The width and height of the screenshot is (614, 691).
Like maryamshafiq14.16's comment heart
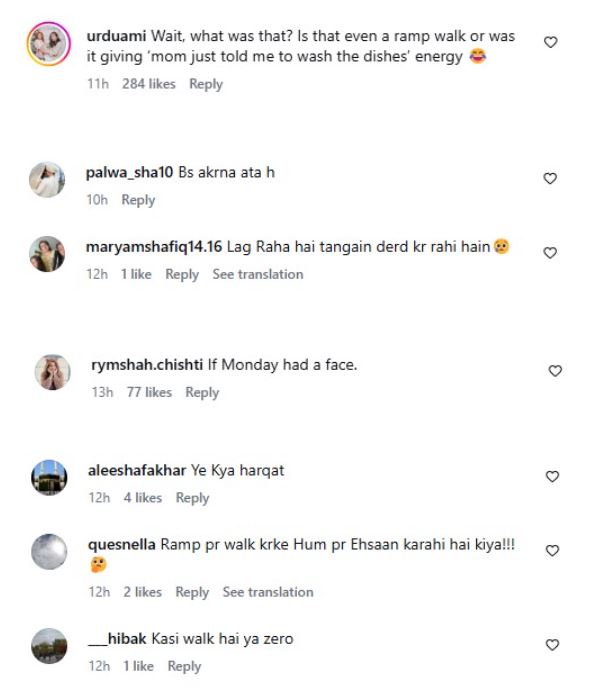[550, 253]
